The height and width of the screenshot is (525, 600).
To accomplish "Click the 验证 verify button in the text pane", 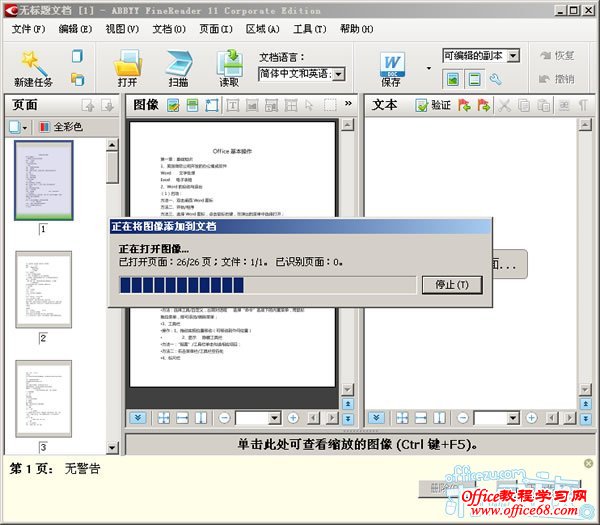I will click(x=433, y=105).
